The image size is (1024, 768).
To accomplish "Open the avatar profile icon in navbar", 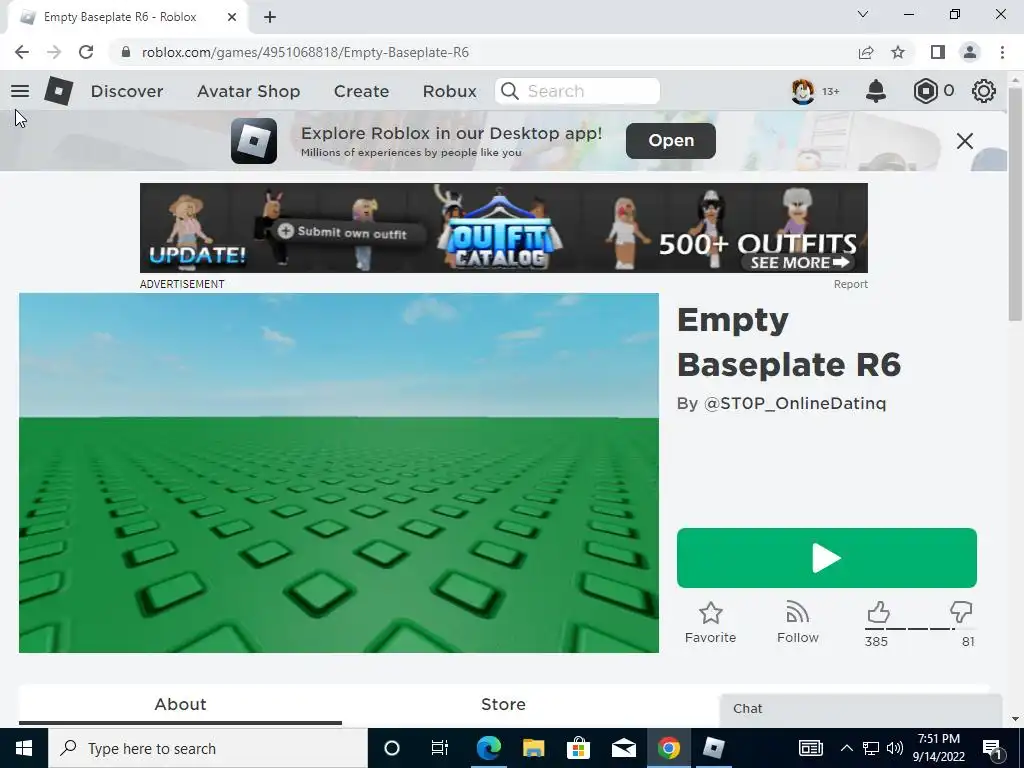I will [x=803, y=91].
